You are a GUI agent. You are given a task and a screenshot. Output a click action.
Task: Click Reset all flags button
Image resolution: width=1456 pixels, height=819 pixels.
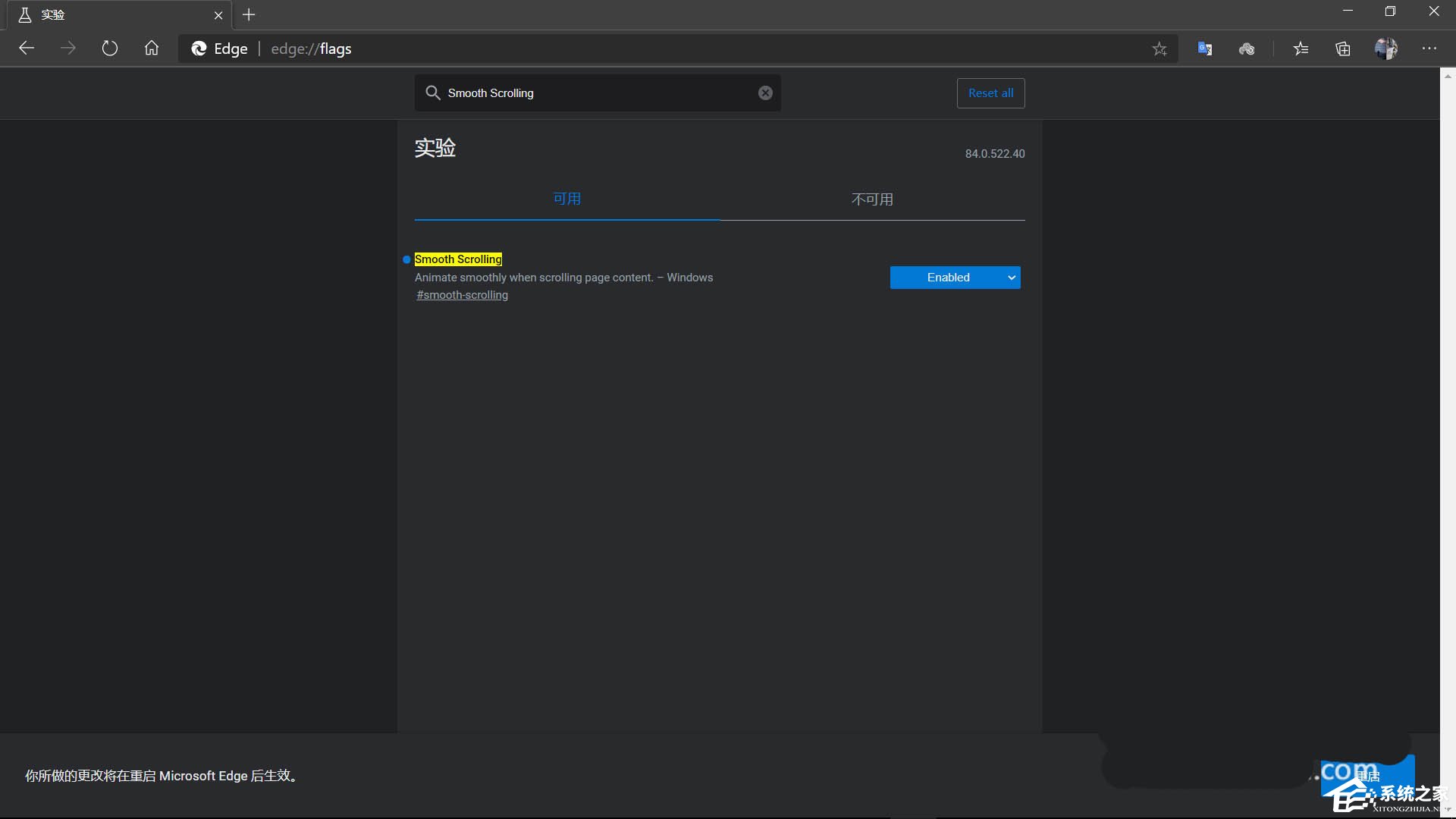(991, 93)
